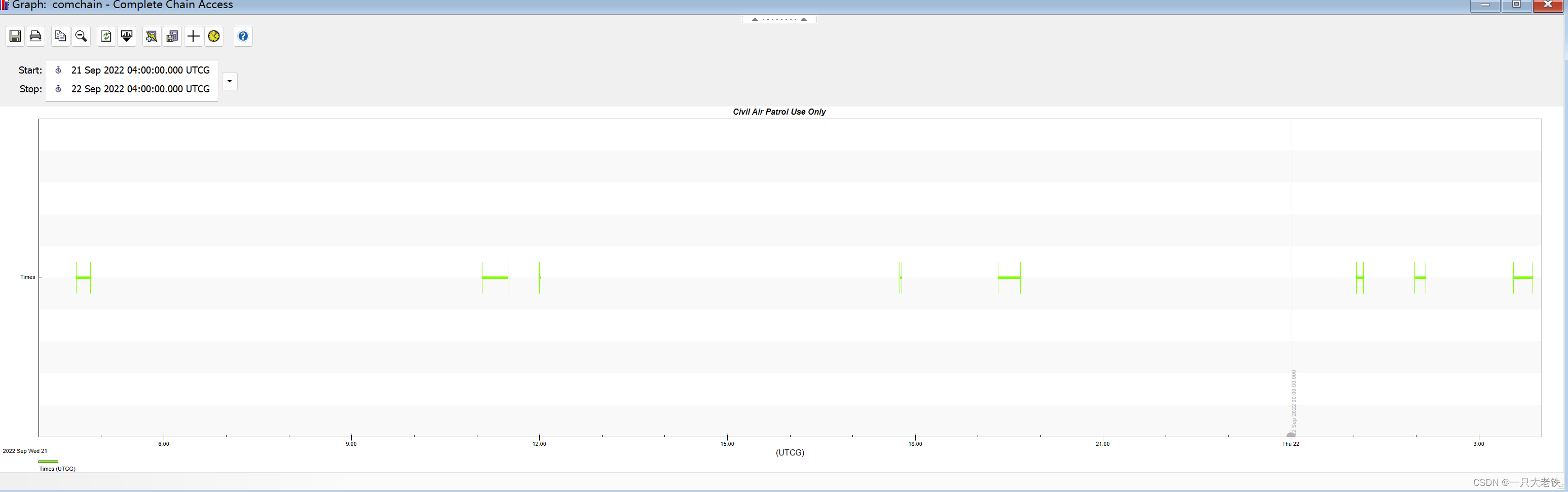Create quick report with lightning icon

pos(152,37)
